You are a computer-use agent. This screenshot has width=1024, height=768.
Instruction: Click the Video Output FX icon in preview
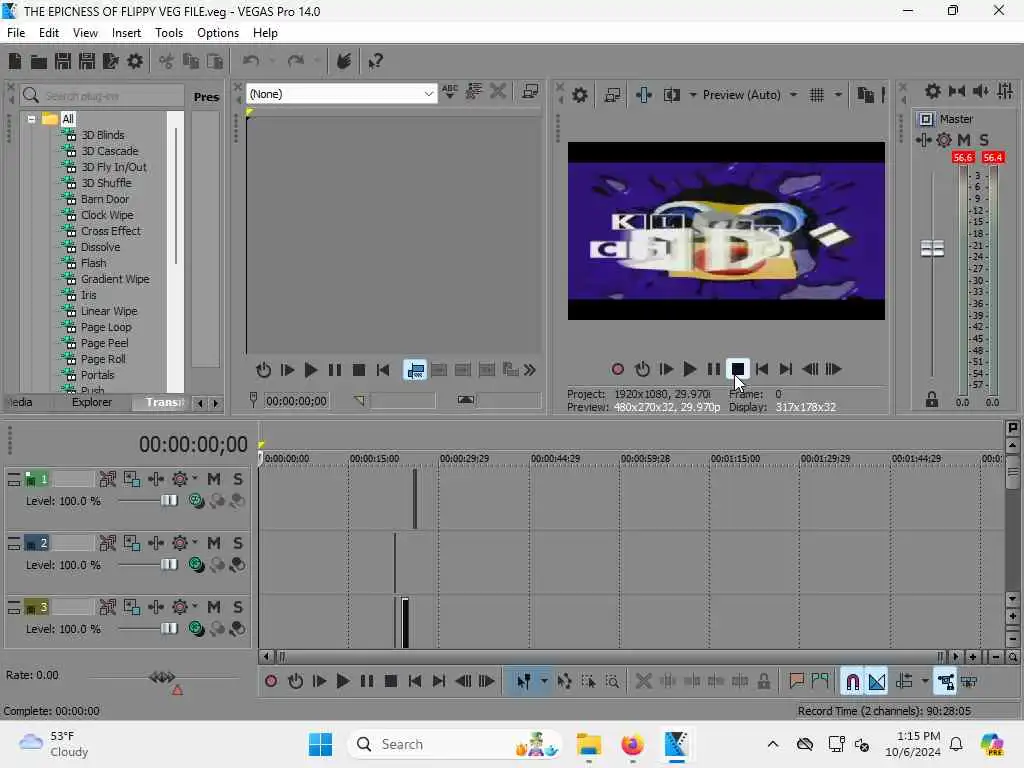[x=644, y=95]
